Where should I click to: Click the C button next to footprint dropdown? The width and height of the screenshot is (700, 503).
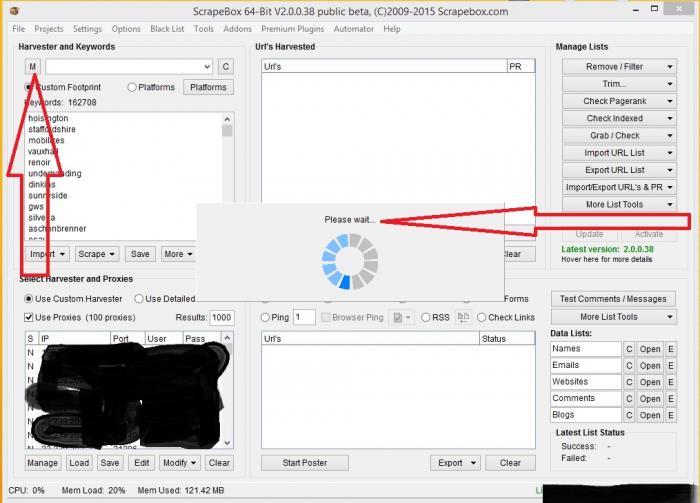[x=225, y=67]
